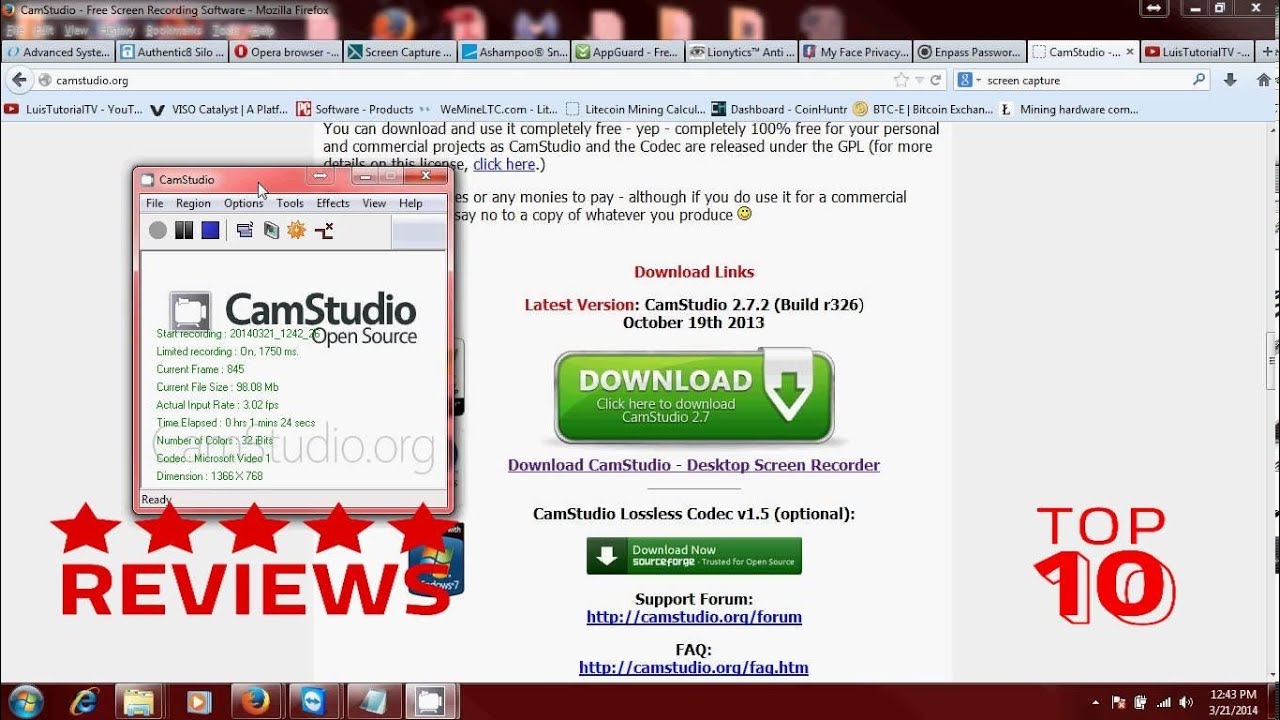Click Firefox icon on taskbar
1280x720 pixels.
click(257, 702)
